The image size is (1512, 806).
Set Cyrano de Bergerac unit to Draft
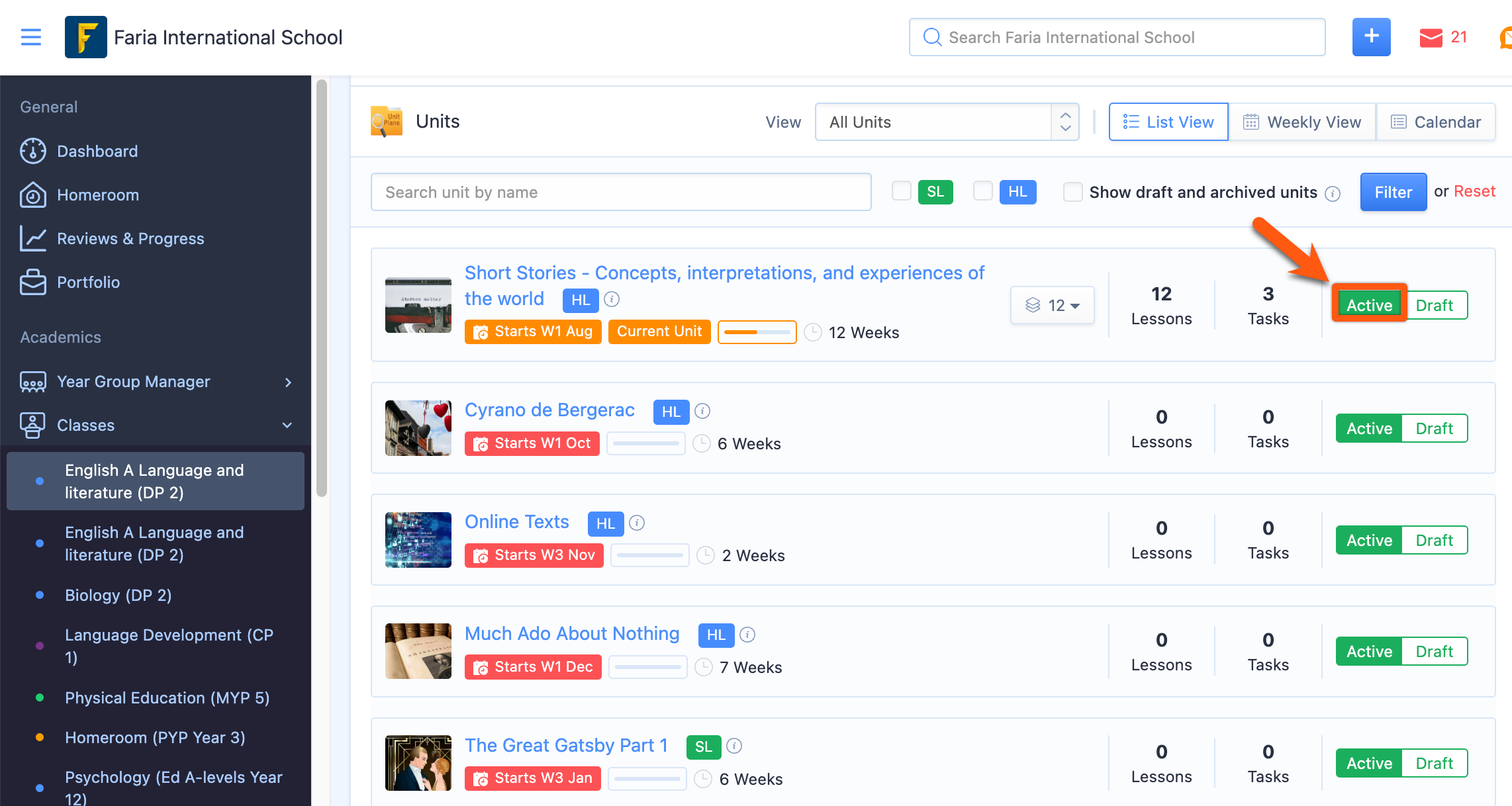1434,429
